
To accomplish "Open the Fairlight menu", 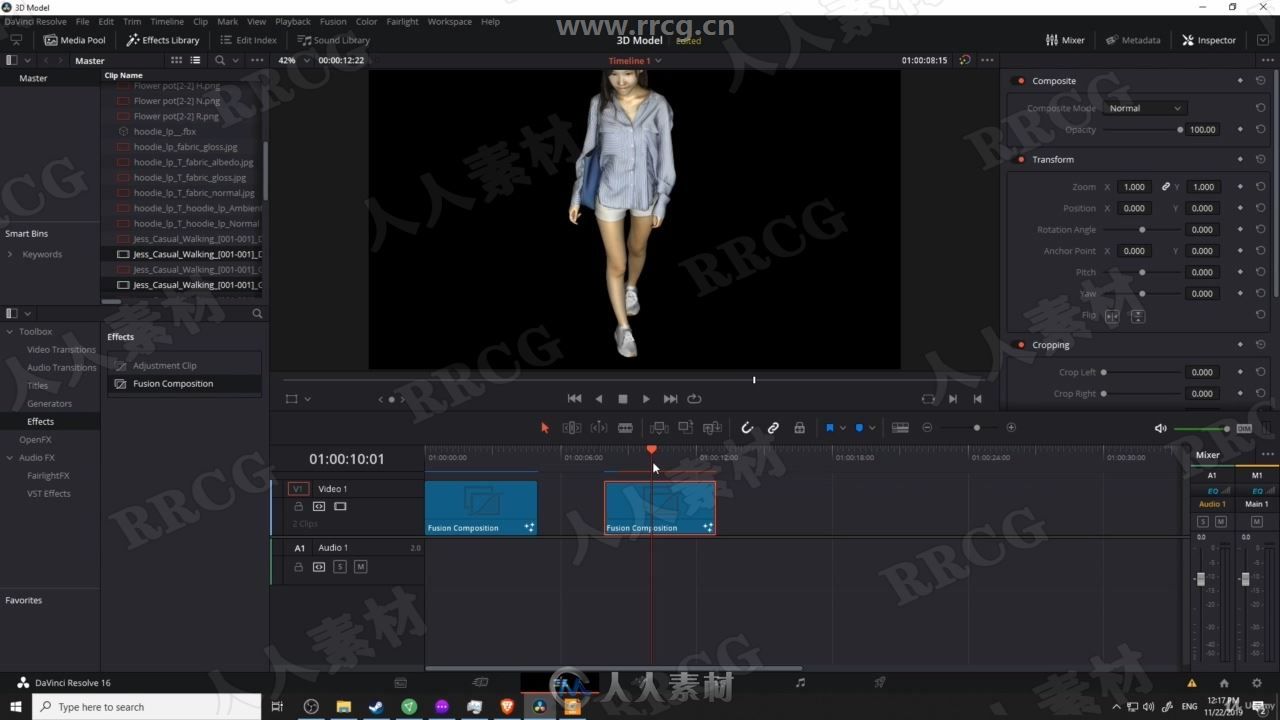I will click(402, 21).
